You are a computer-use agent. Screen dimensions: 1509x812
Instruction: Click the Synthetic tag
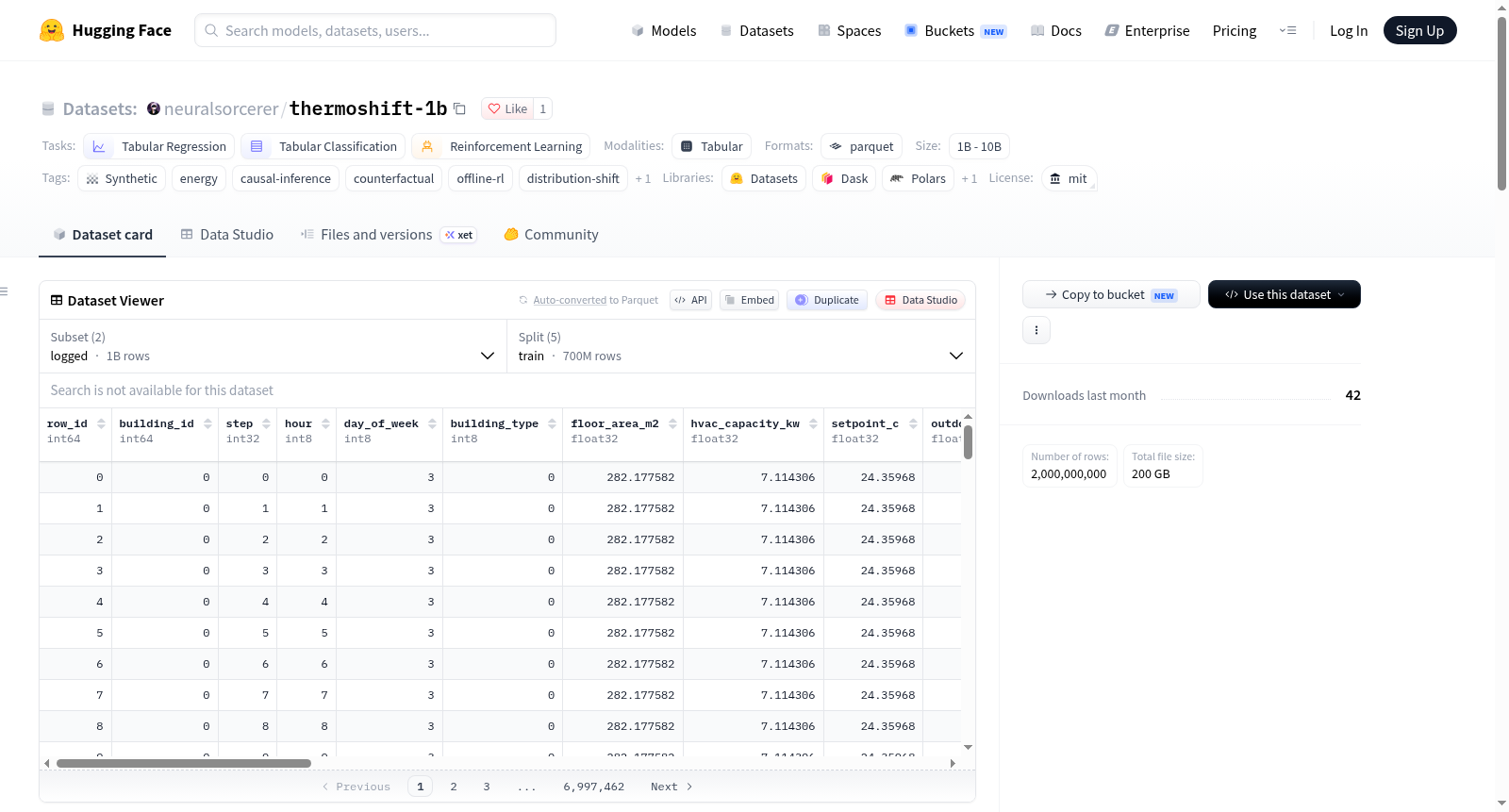point(122,178)
